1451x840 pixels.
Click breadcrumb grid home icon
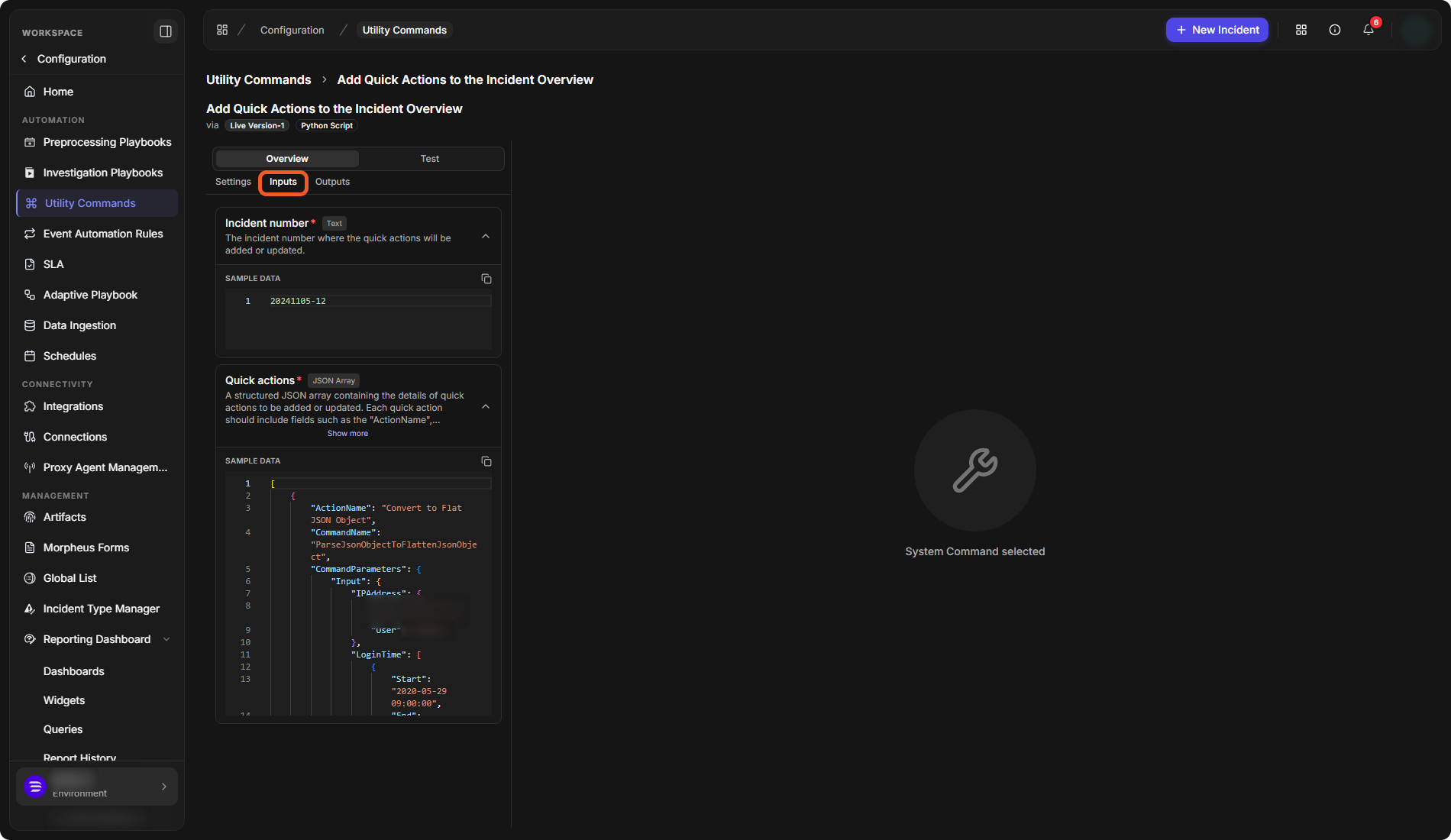point(222,30)
